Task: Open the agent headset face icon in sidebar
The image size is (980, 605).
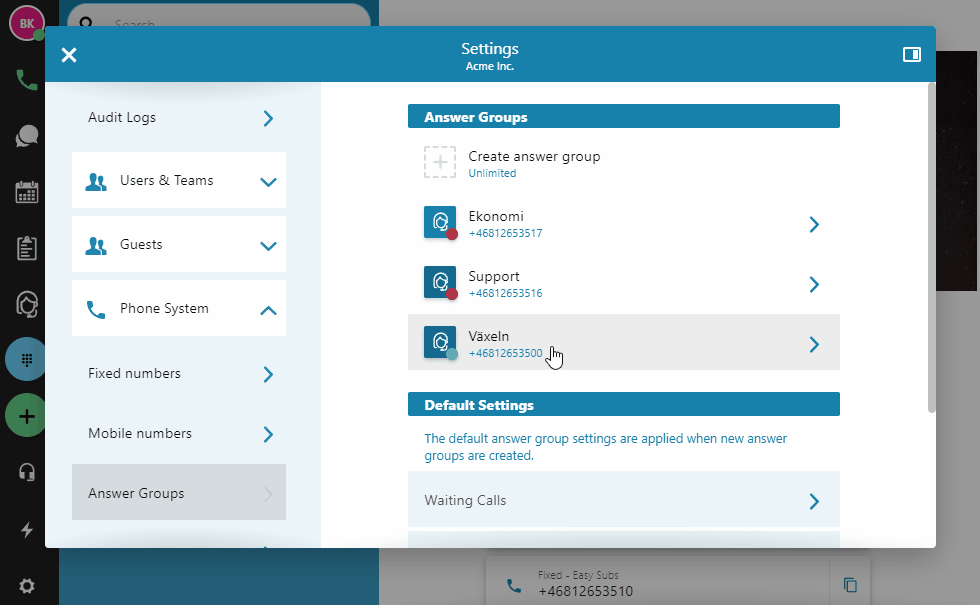Action: [26, 304]
